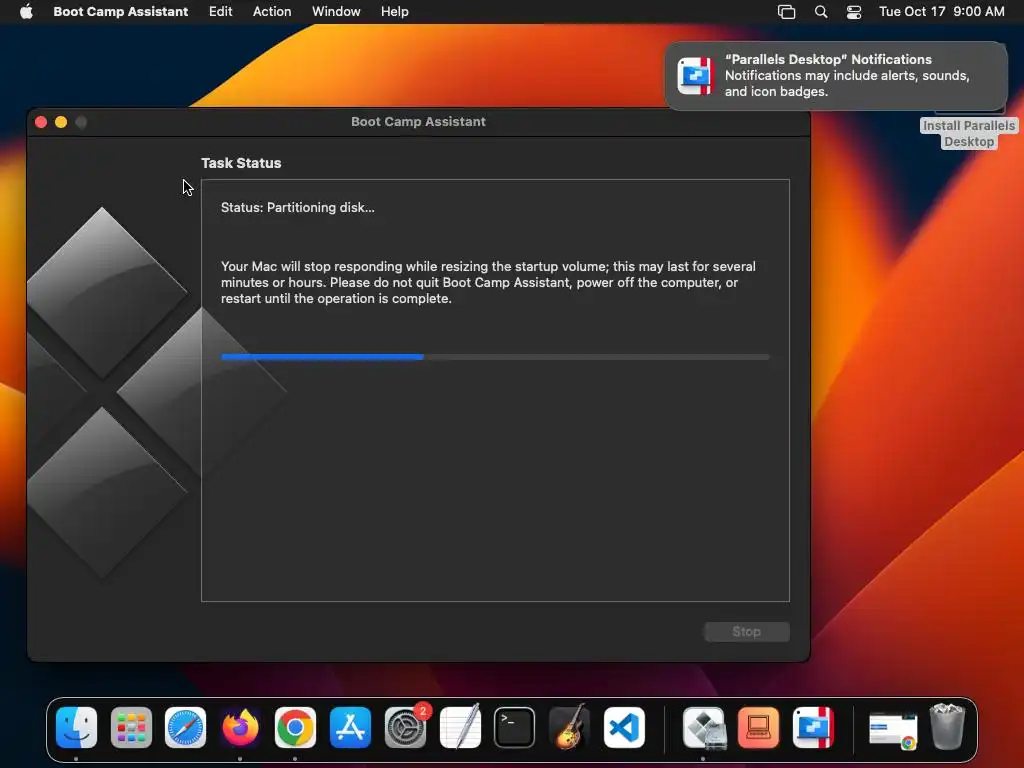Open Finder from the Dock
This screenshot has width=1024, height=768.
point(76,727)
